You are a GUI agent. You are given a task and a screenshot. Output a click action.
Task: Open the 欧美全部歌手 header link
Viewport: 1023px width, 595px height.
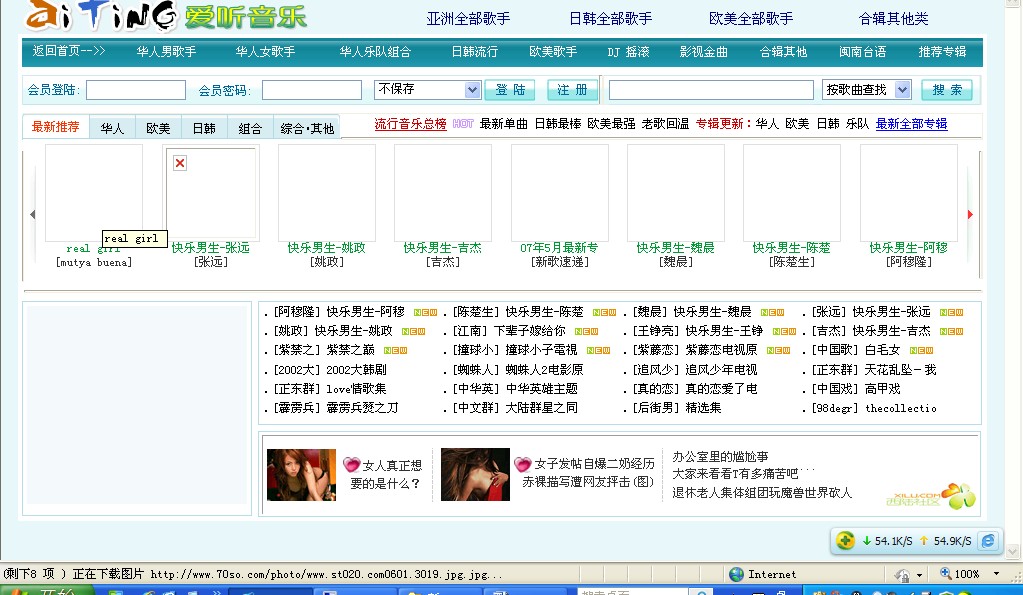pos(751,19)
